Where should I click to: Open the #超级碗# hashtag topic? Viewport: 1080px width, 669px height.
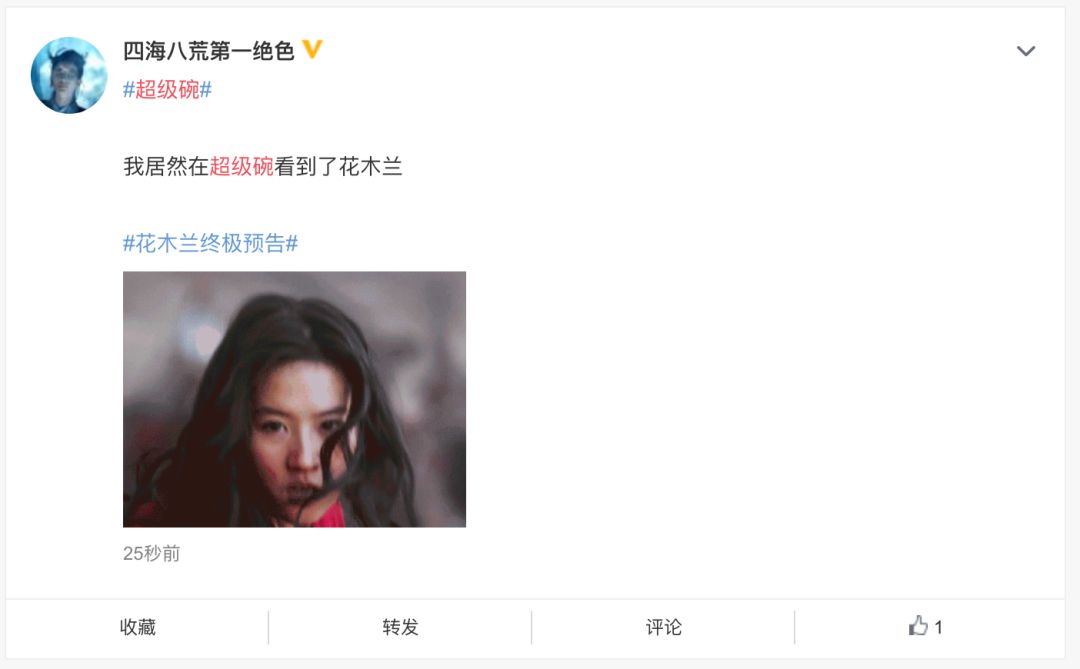coord(167,90)
